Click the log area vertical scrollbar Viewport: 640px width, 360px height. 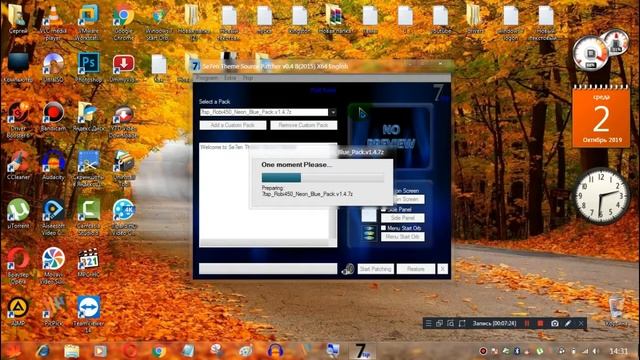tap(333, 224)
